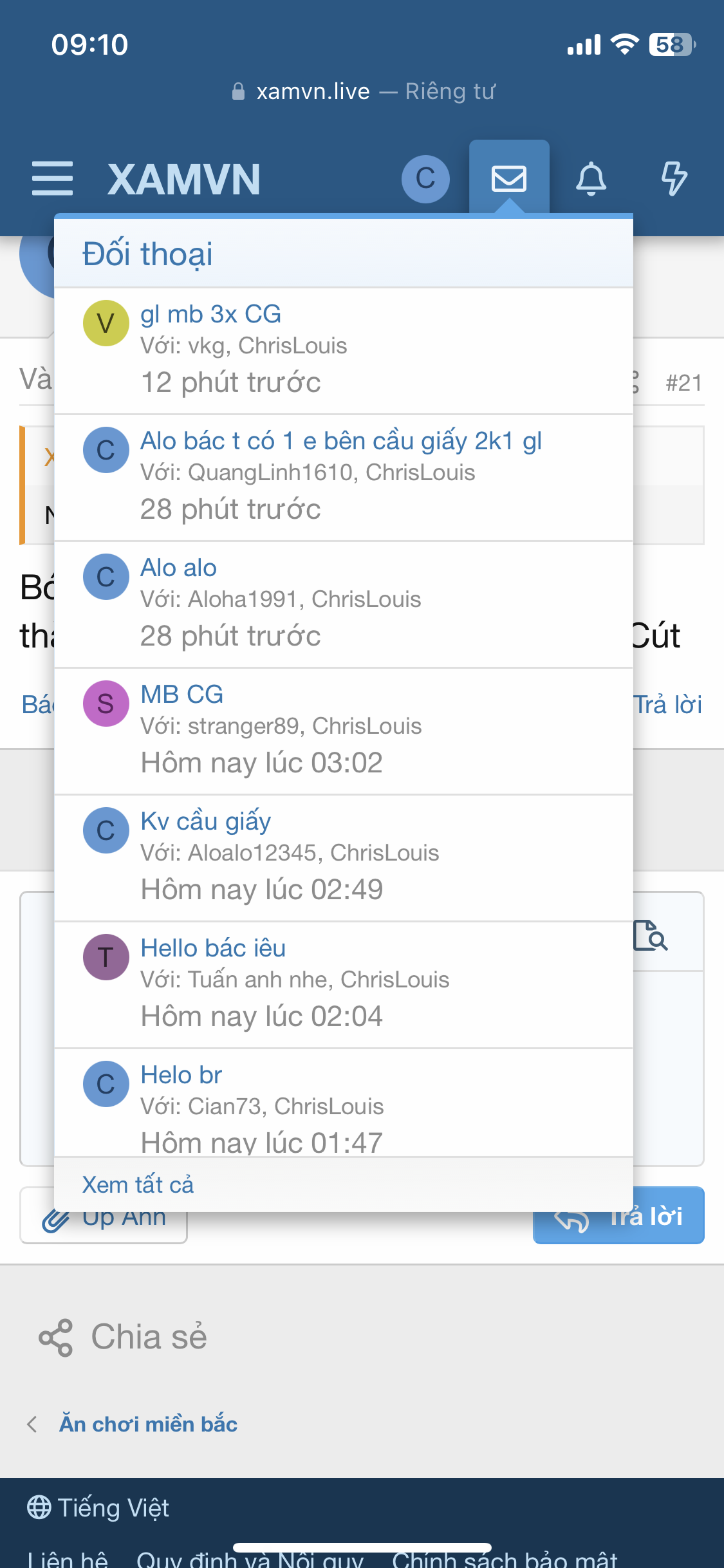
Task: Open the 'MB CG' conversation with stranger89
Action: click(x=182, y=695)
